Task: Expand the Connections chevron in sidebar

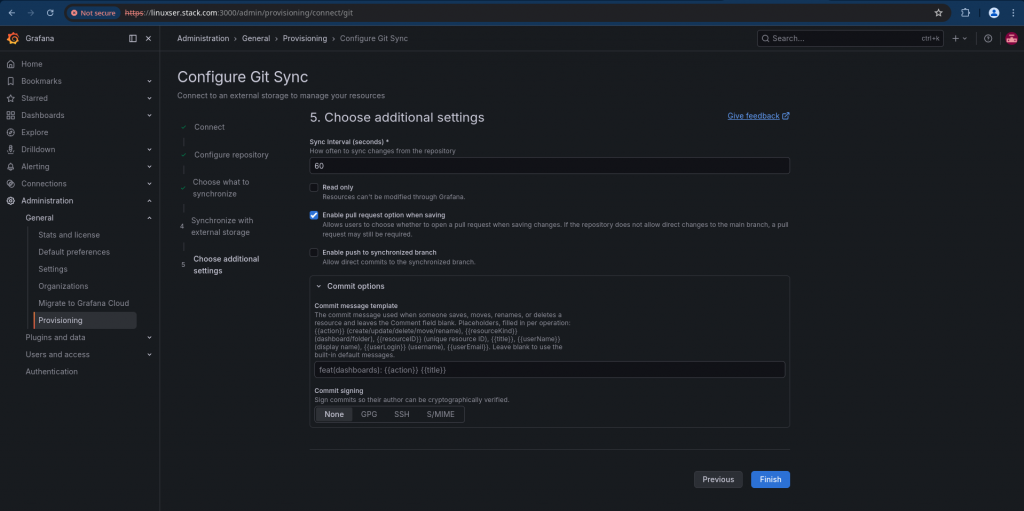Action: [149, 184]
